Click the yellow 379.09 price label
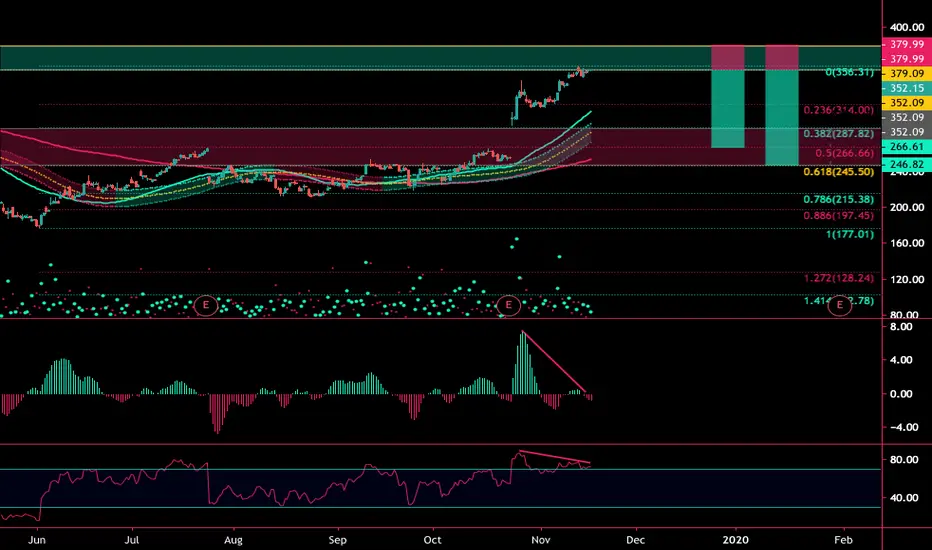Screen dimensions: 932x550 906,74
